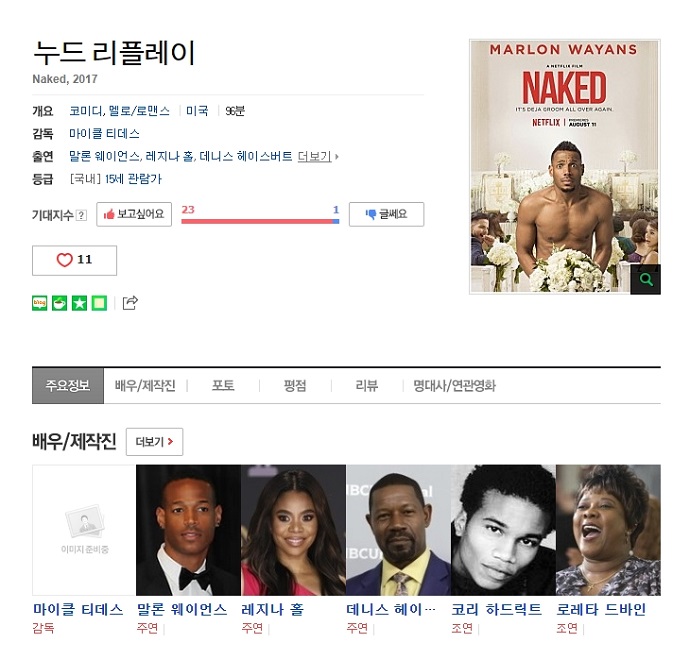Viewport: 690px width, 660px height.
Task: Click the green cafe cup share icon
Action: (59, 303)
